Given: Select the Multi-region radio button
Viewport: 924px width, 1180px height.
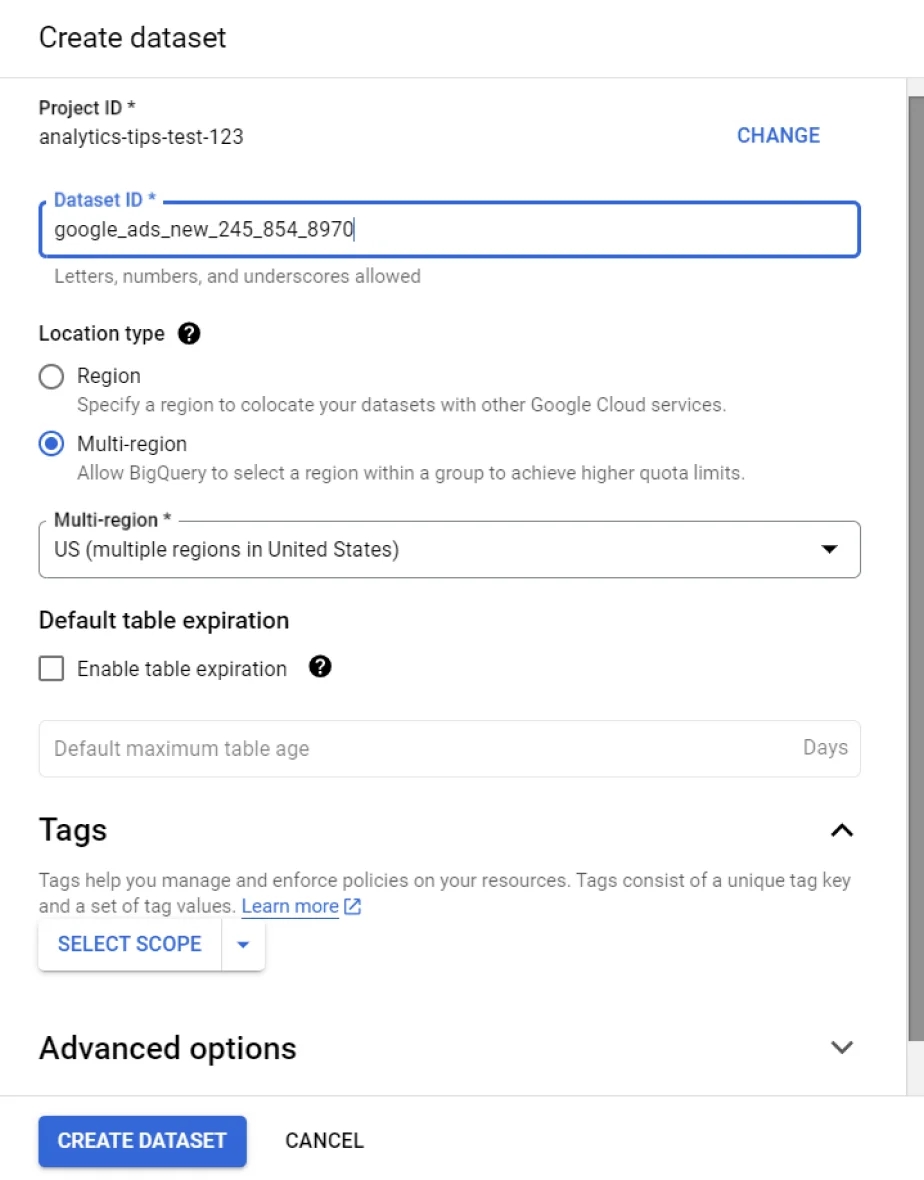Looking at the screenshot, I should [51, 444].
